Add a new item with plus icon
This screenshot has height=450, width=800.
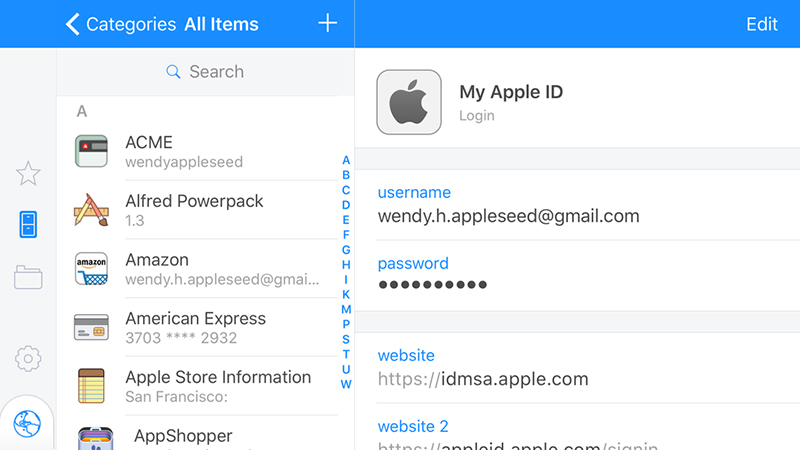point(328,23)
